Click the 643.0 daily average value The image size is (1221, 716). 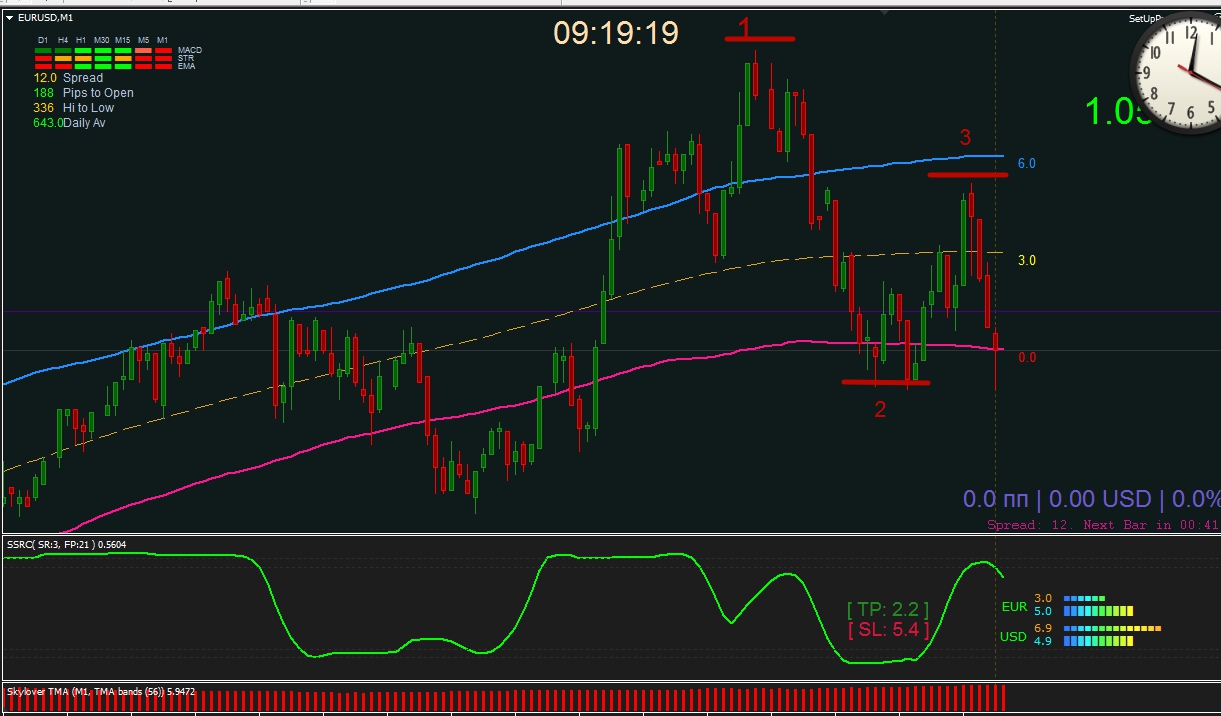click(48, 123)
